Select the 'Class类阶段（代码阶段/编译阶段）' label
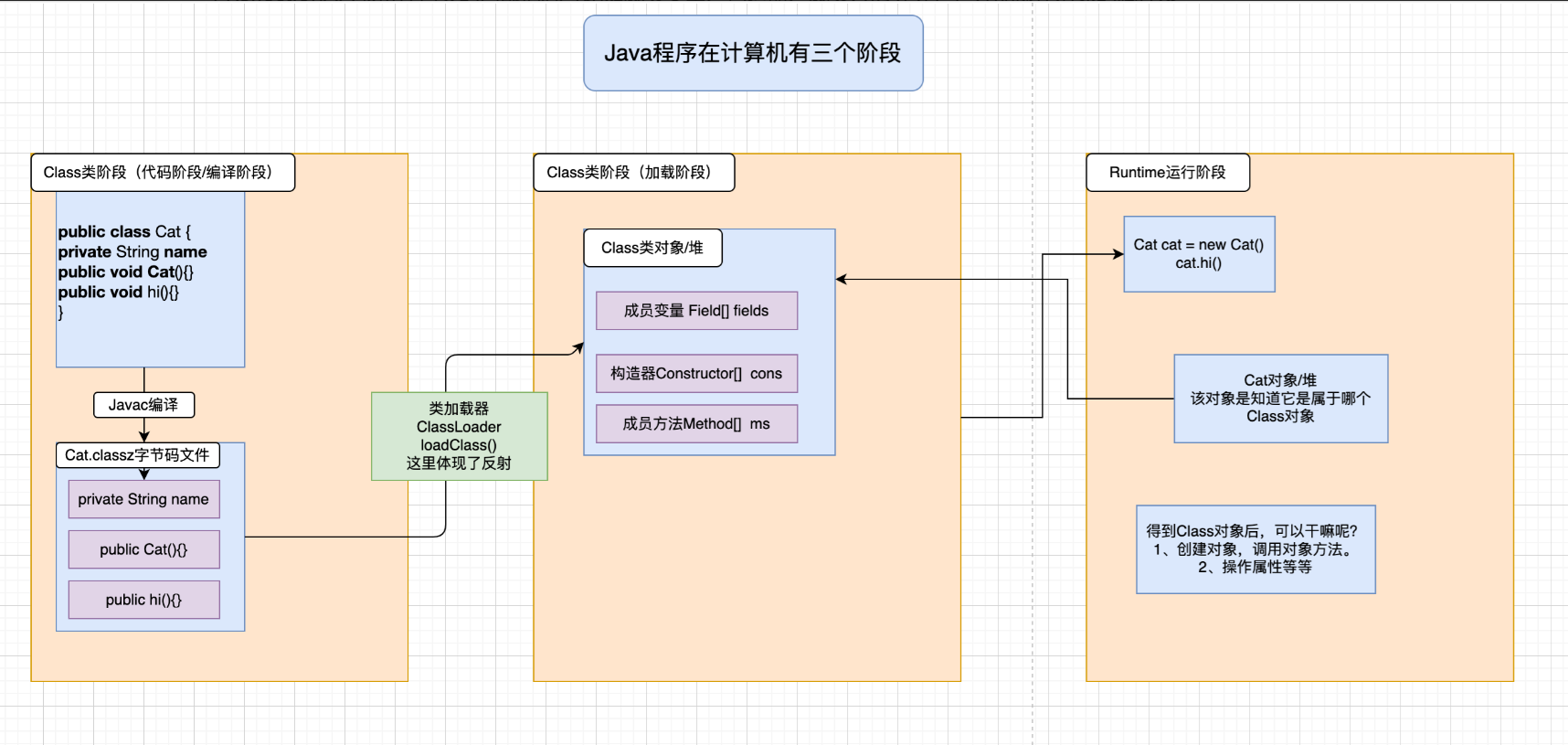Image resolution: width=1568 pixels, height=745 pixels. point(163,172)
